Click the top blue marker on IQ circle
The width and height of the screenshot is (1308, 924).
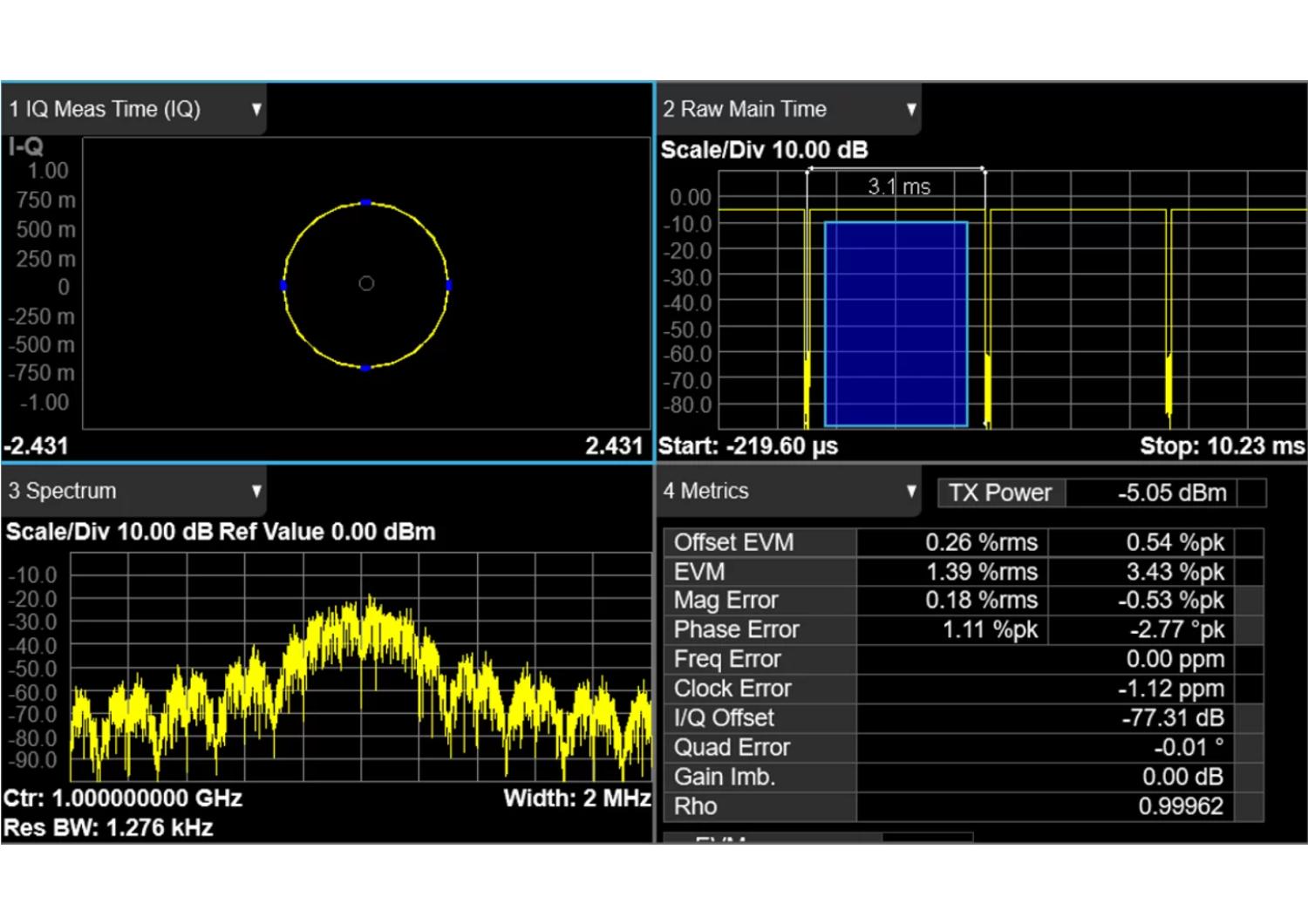[x=366, y=202]
